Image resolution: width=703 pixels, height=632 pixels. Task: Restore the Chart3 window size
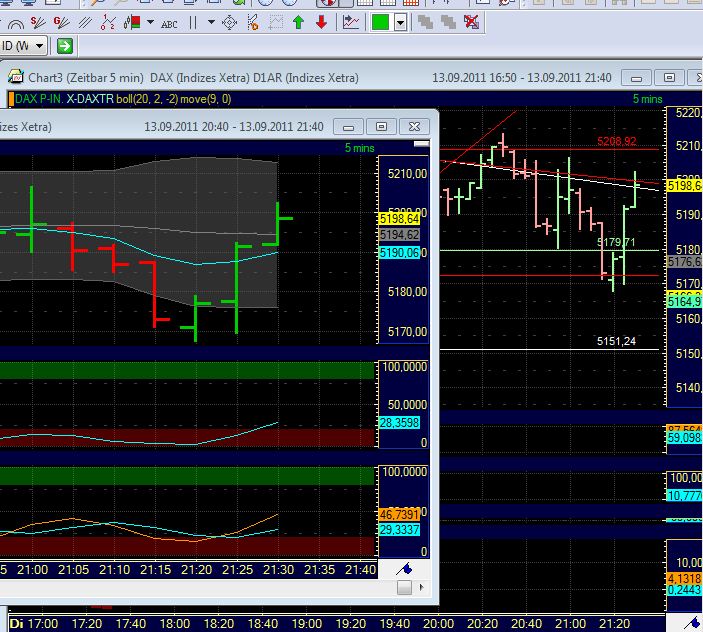coord(669,78)
